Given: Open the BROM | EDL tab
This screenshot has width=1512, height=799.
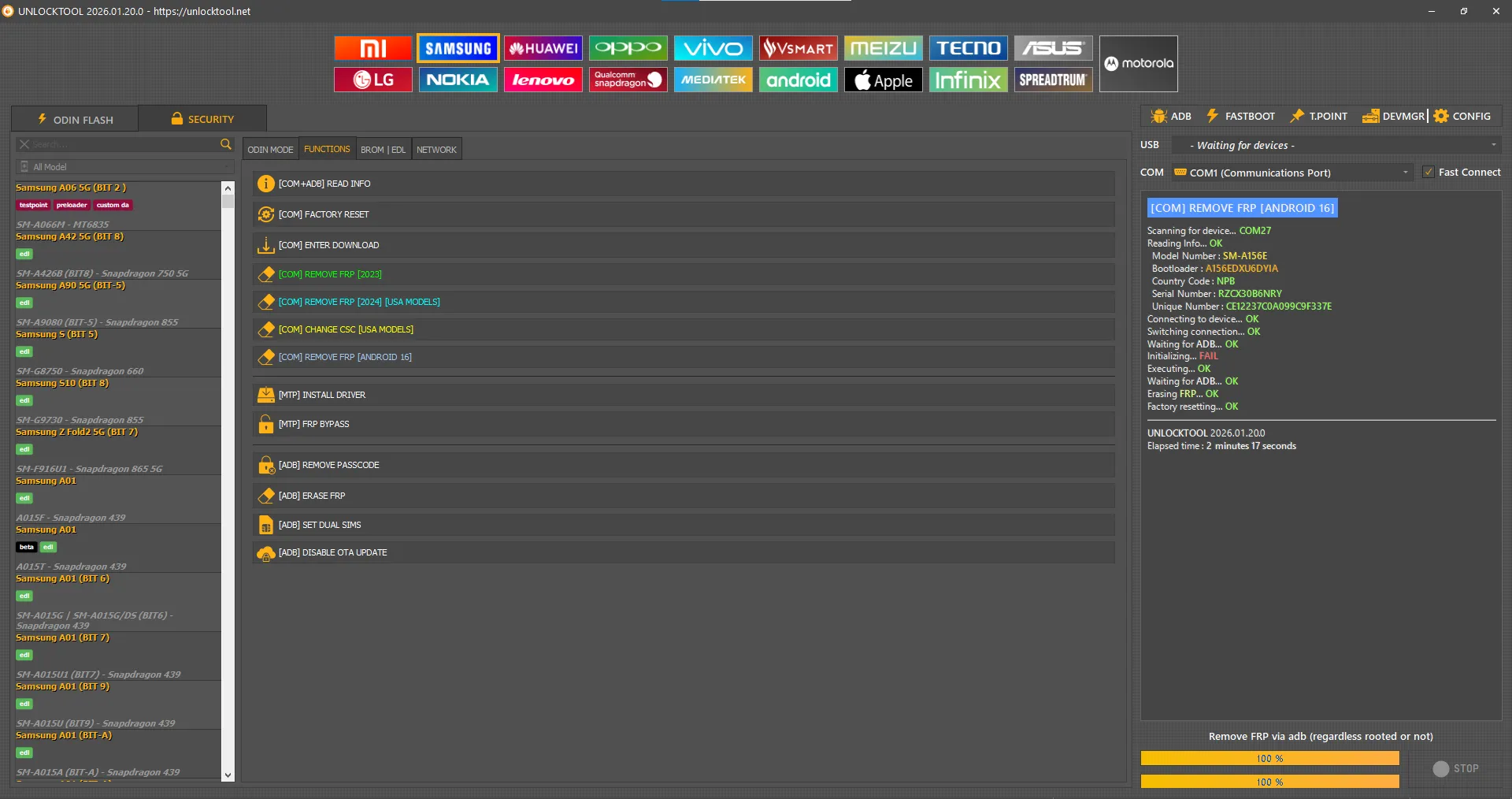Looking at the screenshot, I should (383, 150).
